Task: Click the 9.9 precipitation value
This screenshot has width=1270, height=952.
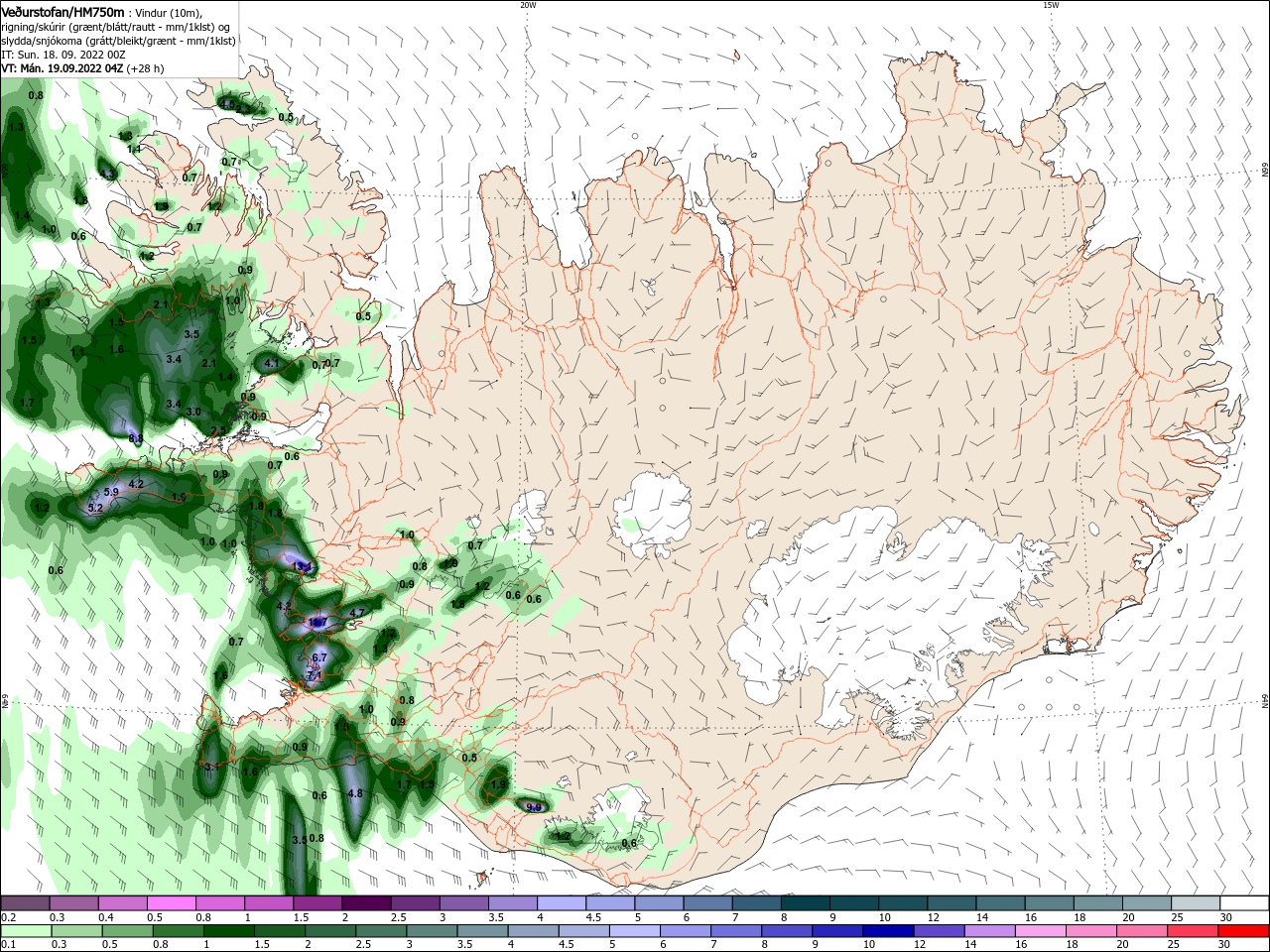Action: pyautogui.click(x=534, y=807)
